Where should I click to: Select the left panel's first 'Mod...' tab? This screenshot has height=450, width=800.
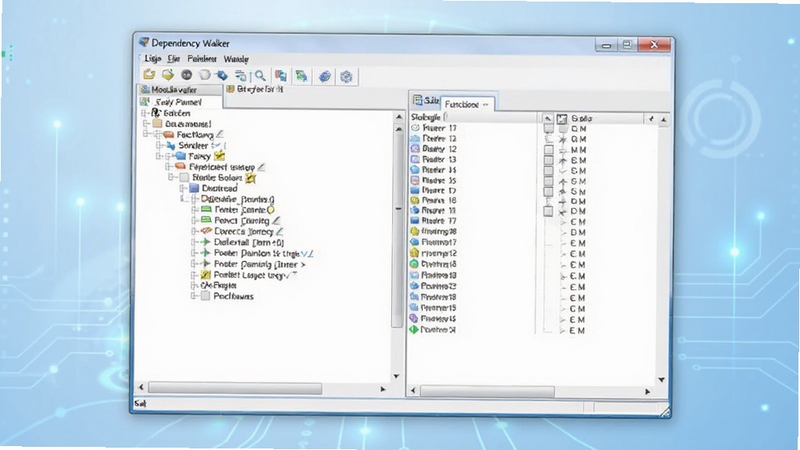(181, 89)
